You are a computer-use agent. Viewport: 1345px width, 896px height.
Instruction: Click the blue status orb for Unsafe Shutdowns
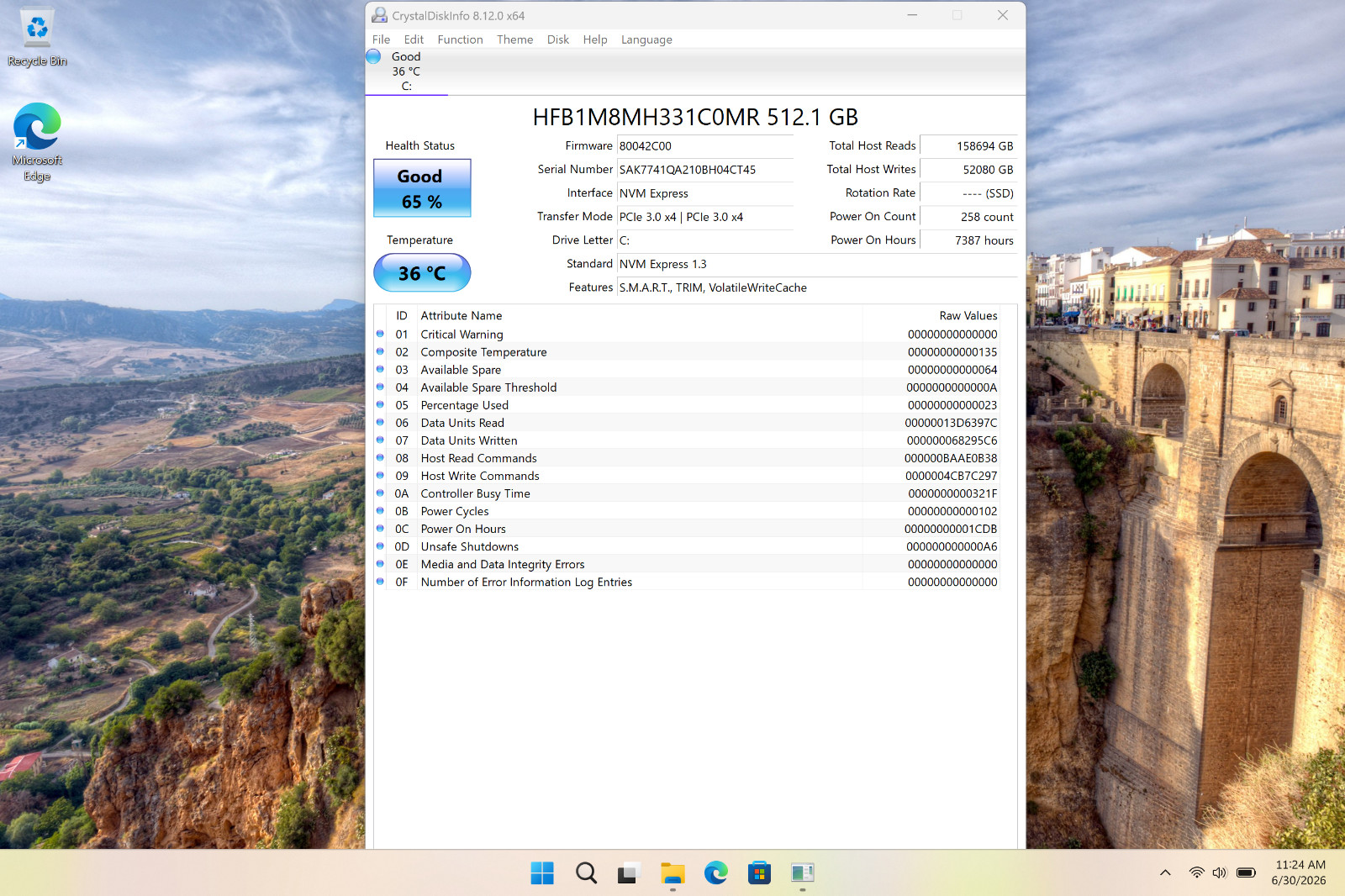380,546
